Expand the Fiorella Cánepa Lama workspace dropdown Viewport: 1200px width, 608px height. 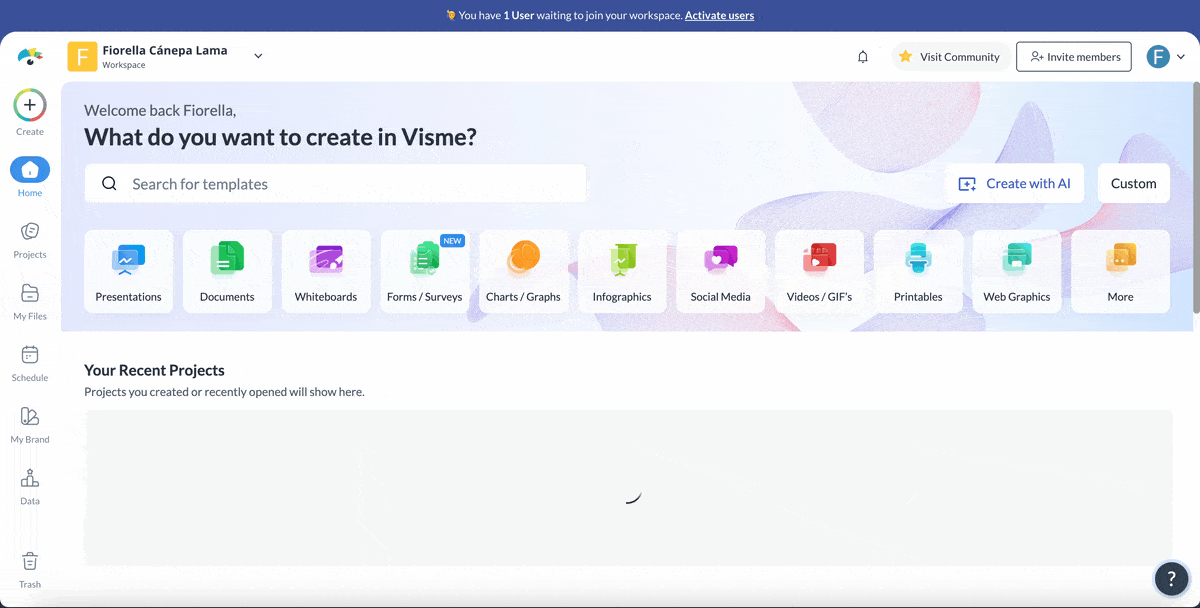pos(258,56)
